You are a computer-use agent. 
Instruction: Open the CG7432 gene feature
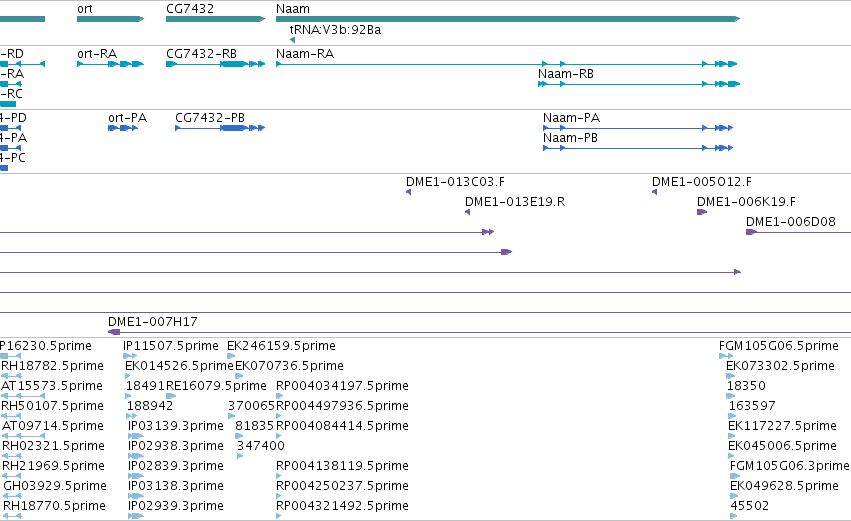215,19
